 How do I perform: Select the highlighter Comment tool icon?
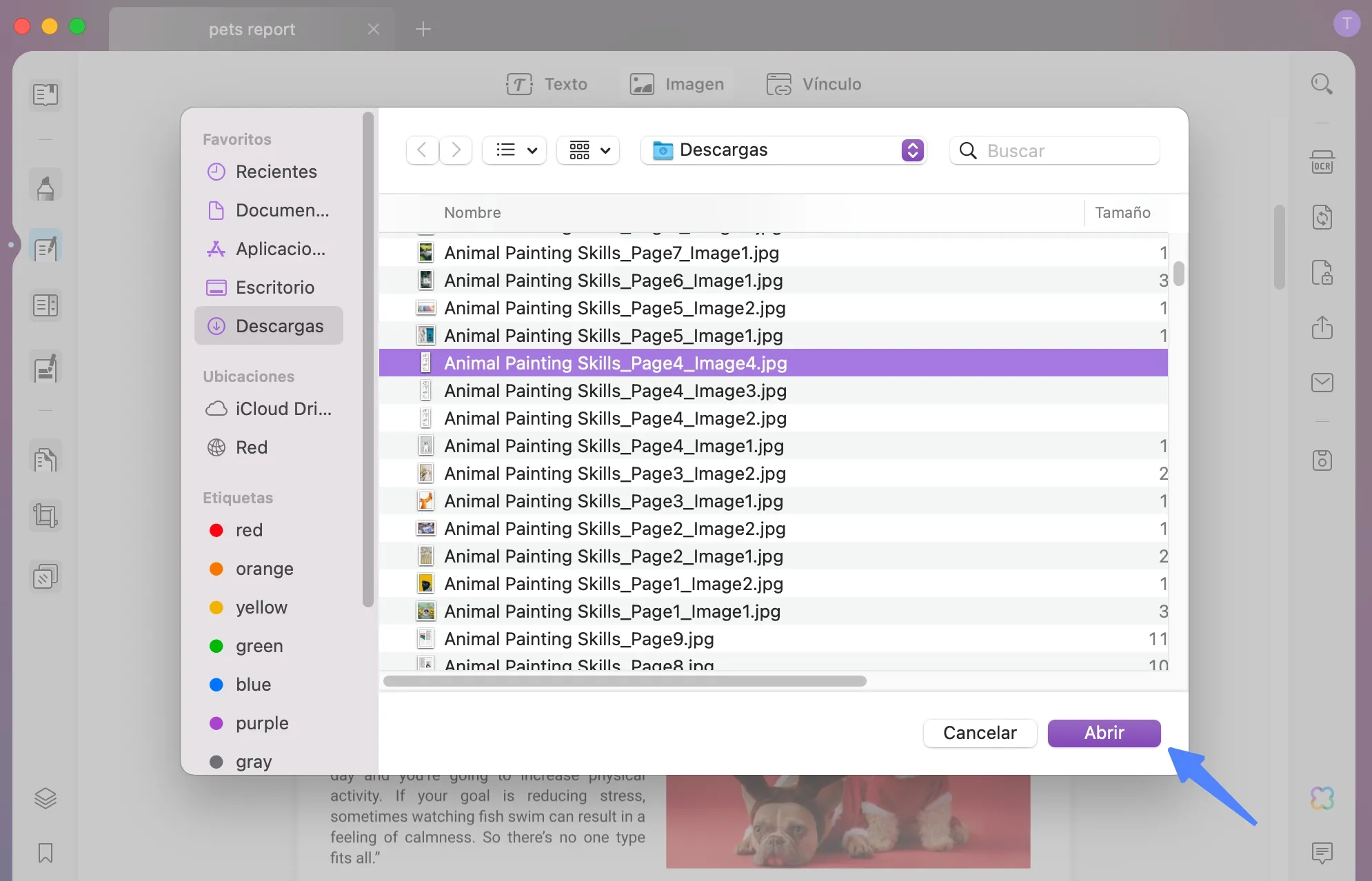click(46, 187)
